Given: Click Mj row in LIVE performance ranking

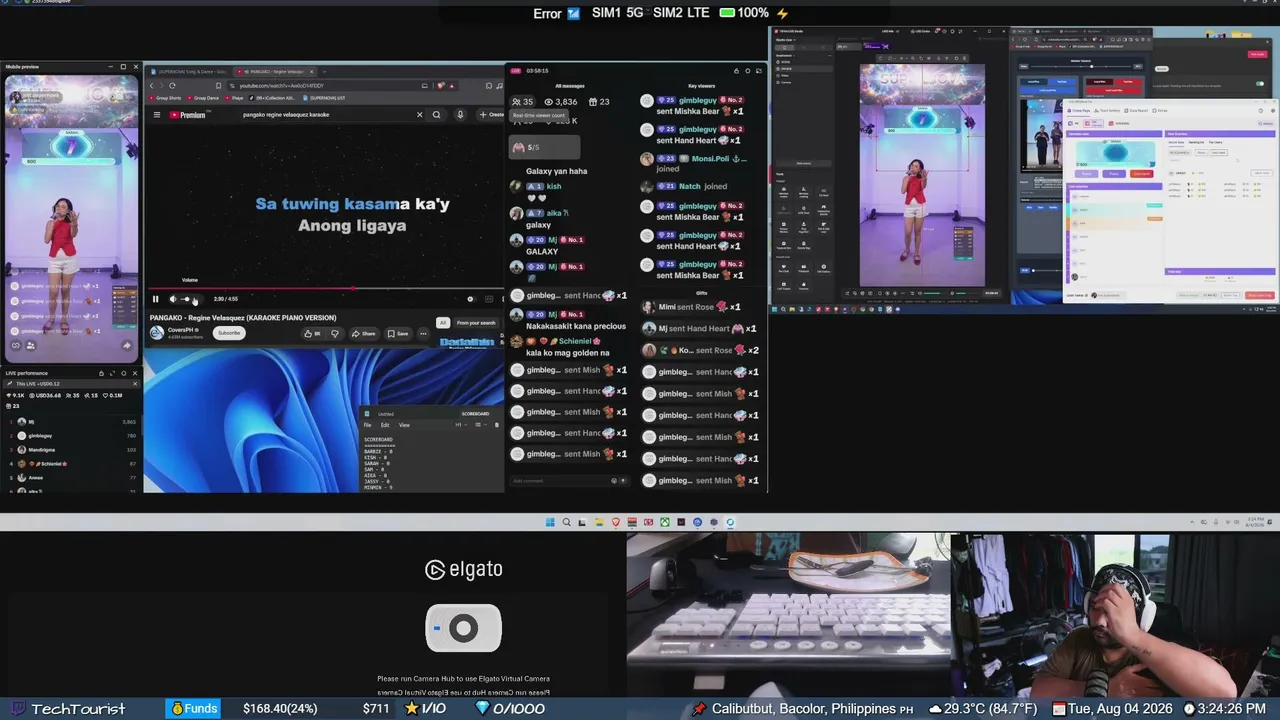Looking at the screenshot, I should point(71,422).
